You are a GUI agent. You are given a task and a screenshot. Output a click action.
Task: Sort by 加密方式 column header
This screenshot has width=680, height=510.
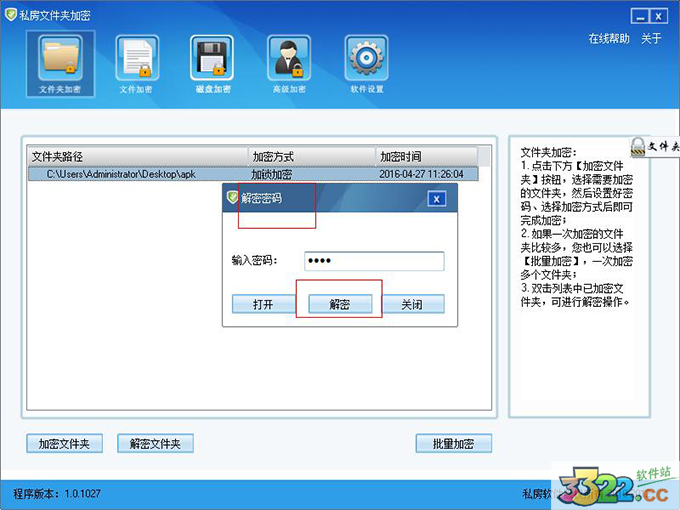click(x=312, y=157)
